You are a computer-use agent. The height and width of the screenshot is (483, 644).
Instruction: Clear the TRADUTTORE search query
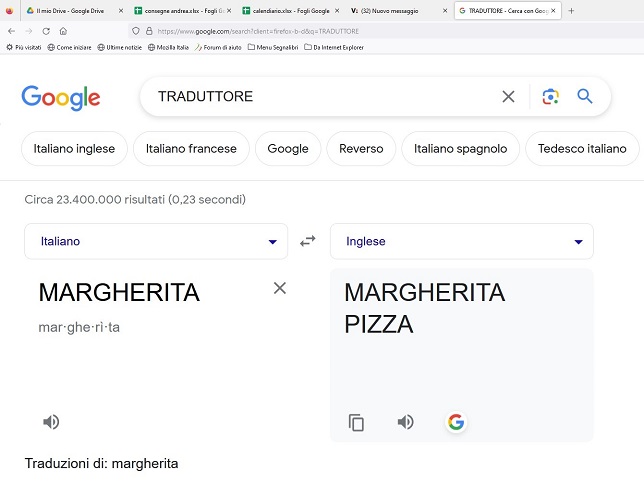click(x=508, y=97)
